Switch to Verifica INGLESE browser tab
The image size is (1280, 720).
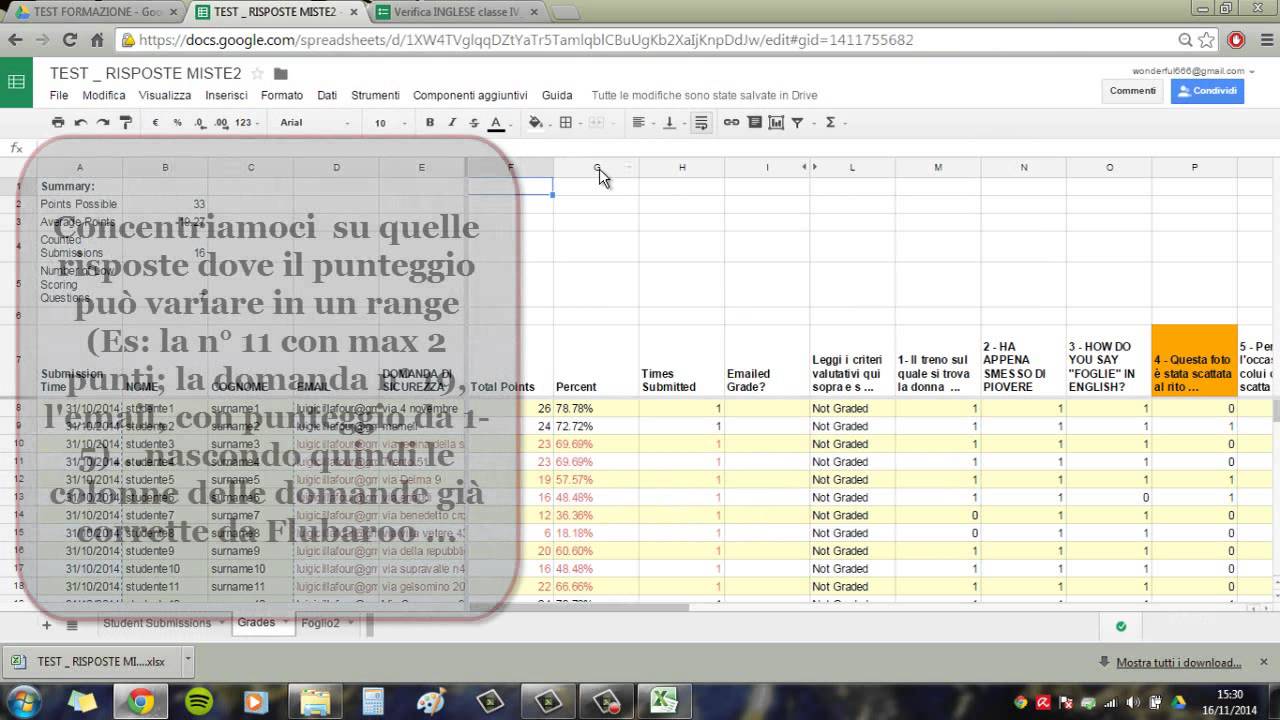tap(458, 12)
